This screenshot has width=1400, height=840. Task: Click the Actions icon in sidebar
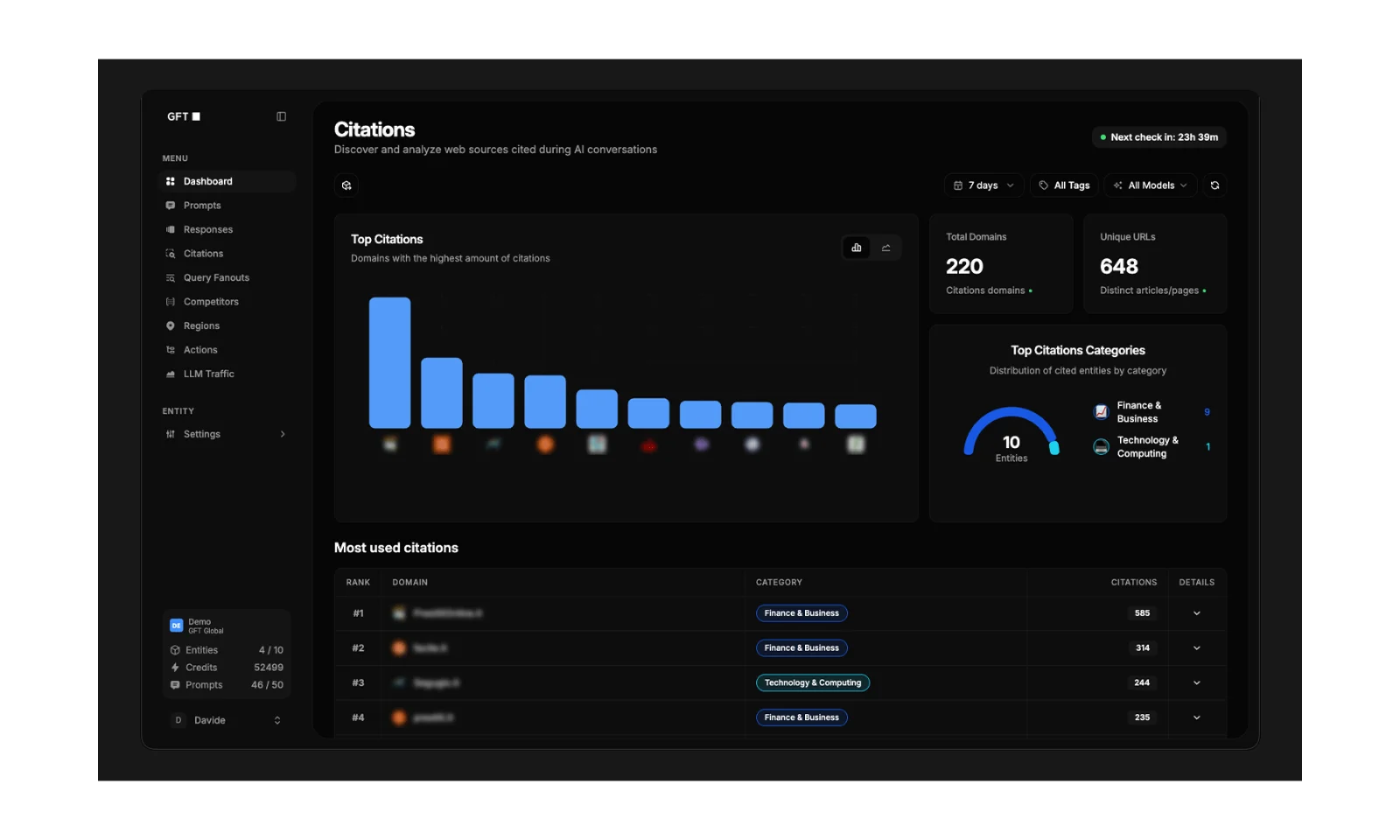point(171,350)
